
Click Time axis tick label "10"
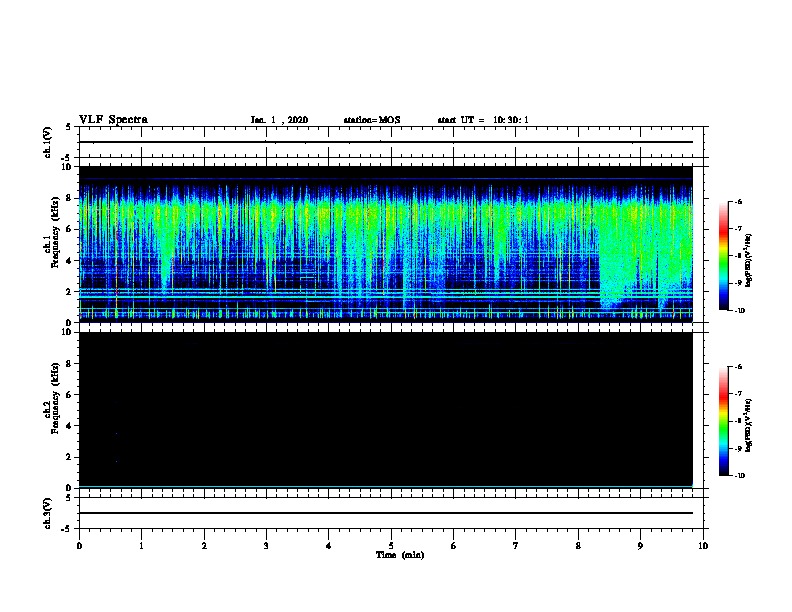point(703,545)
